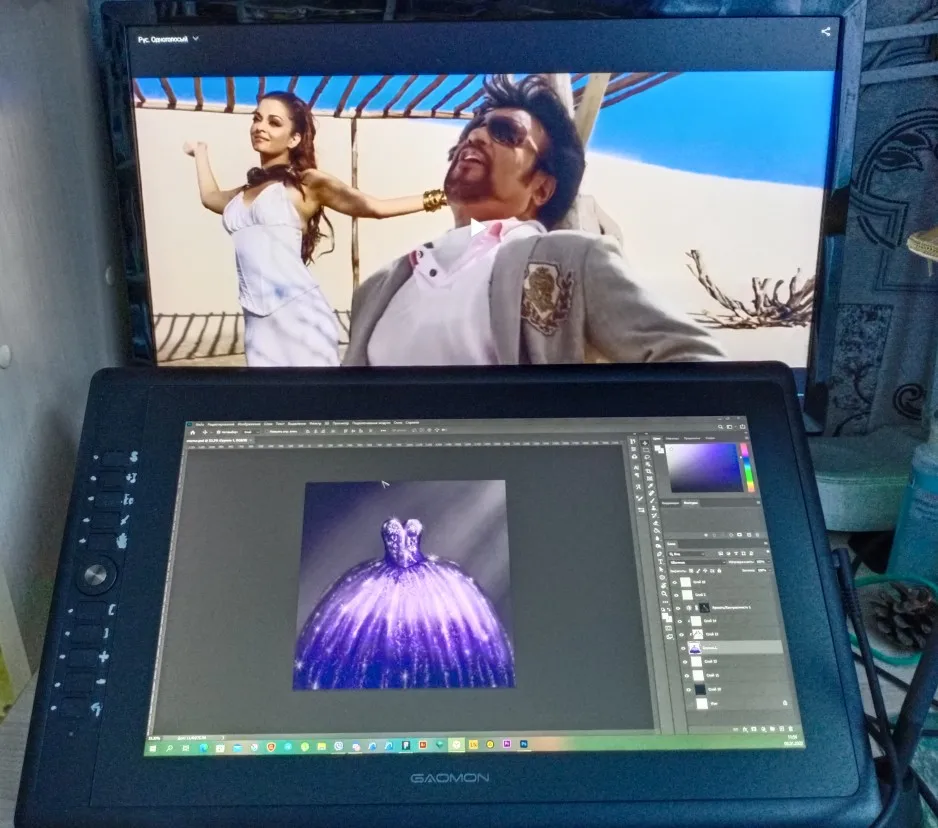Click the share icon on the video player
Screen dimensions: 938x828
pos(826,32)
